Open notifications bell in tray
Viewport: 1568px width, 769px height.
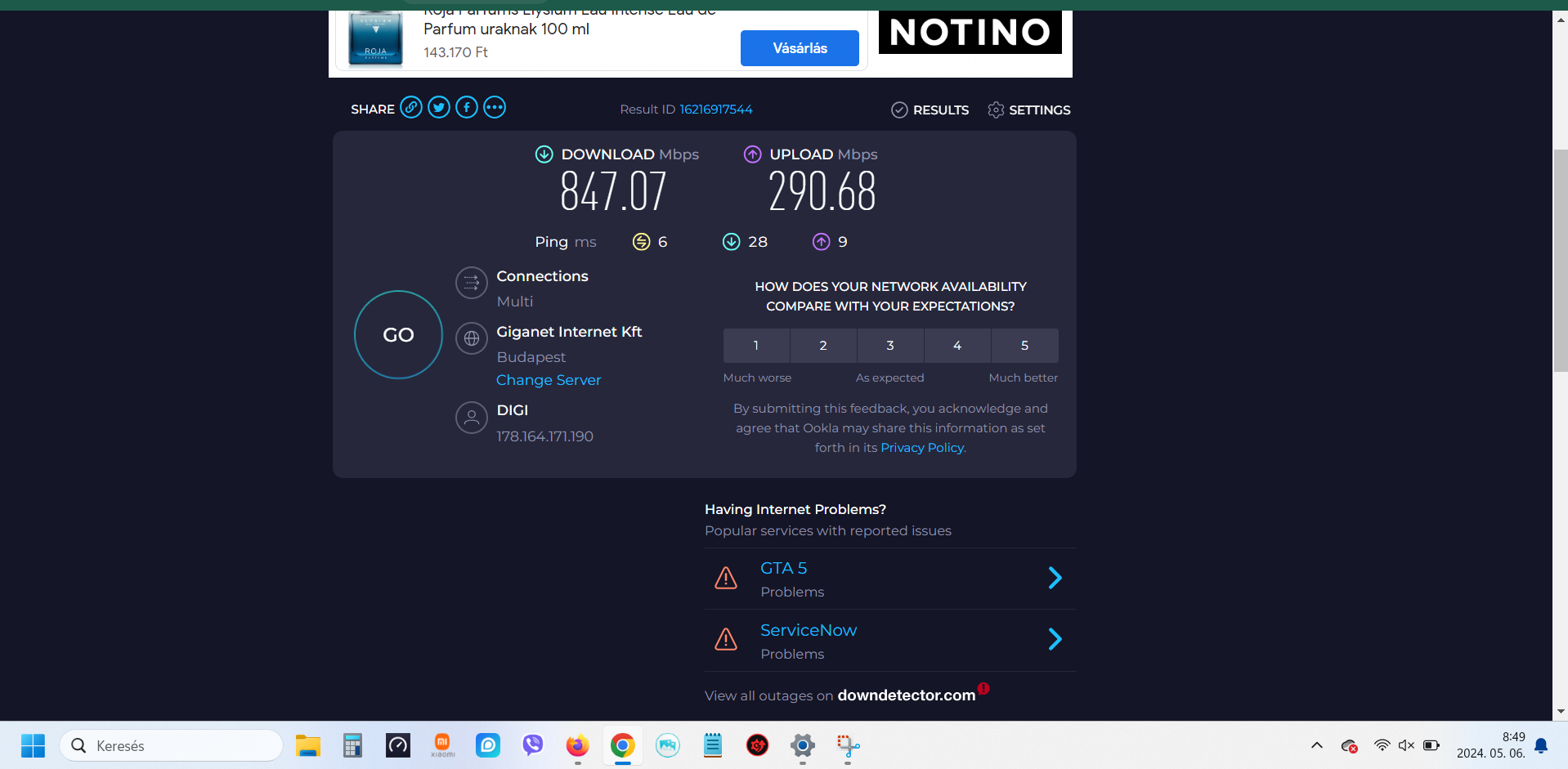(x=1541, y=745)
